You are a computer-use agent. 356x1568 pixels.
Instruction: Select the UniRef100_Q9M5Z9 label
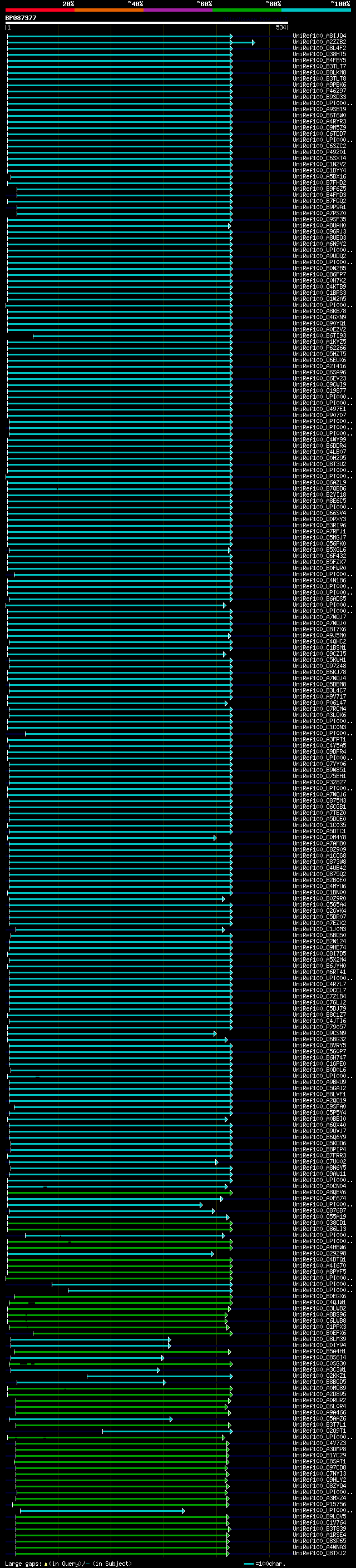tap(319, 128)
